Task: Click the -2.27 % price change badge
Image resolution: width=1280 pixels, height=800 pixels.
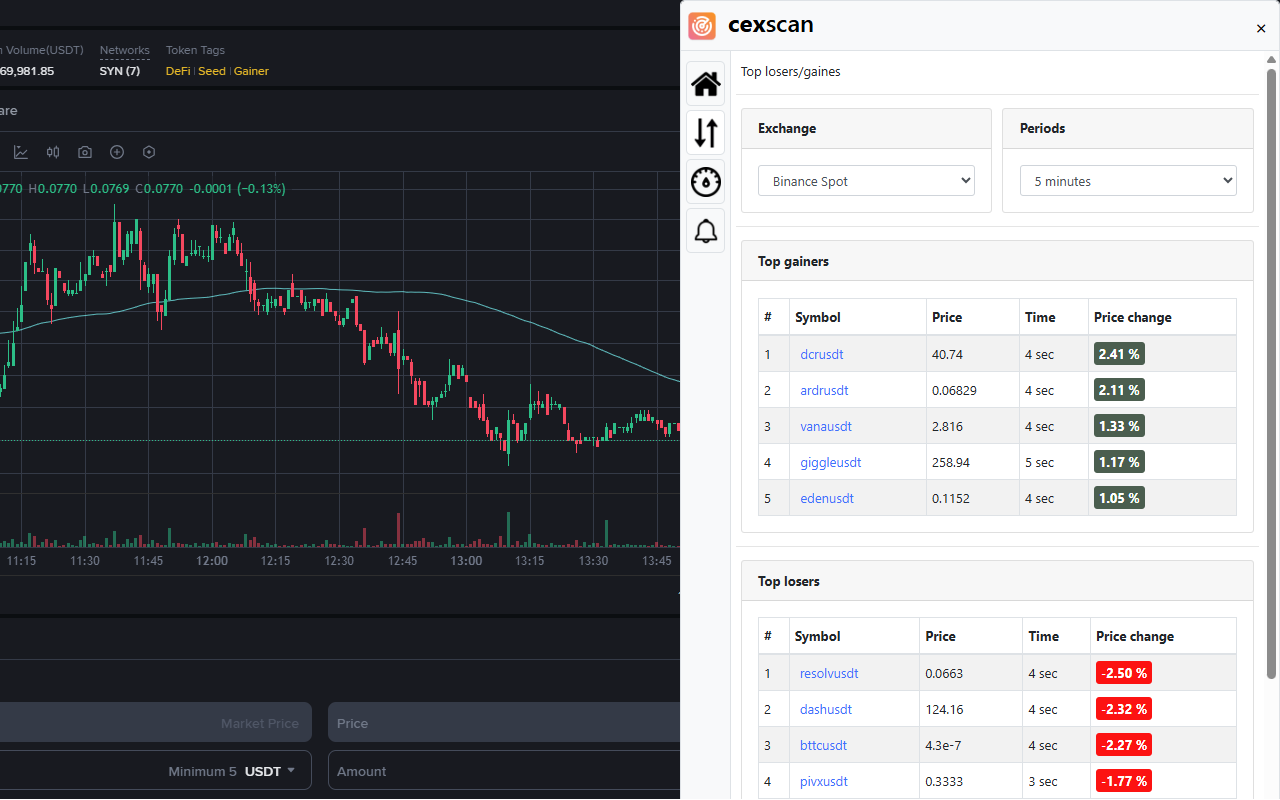Action: point(1124,745)
